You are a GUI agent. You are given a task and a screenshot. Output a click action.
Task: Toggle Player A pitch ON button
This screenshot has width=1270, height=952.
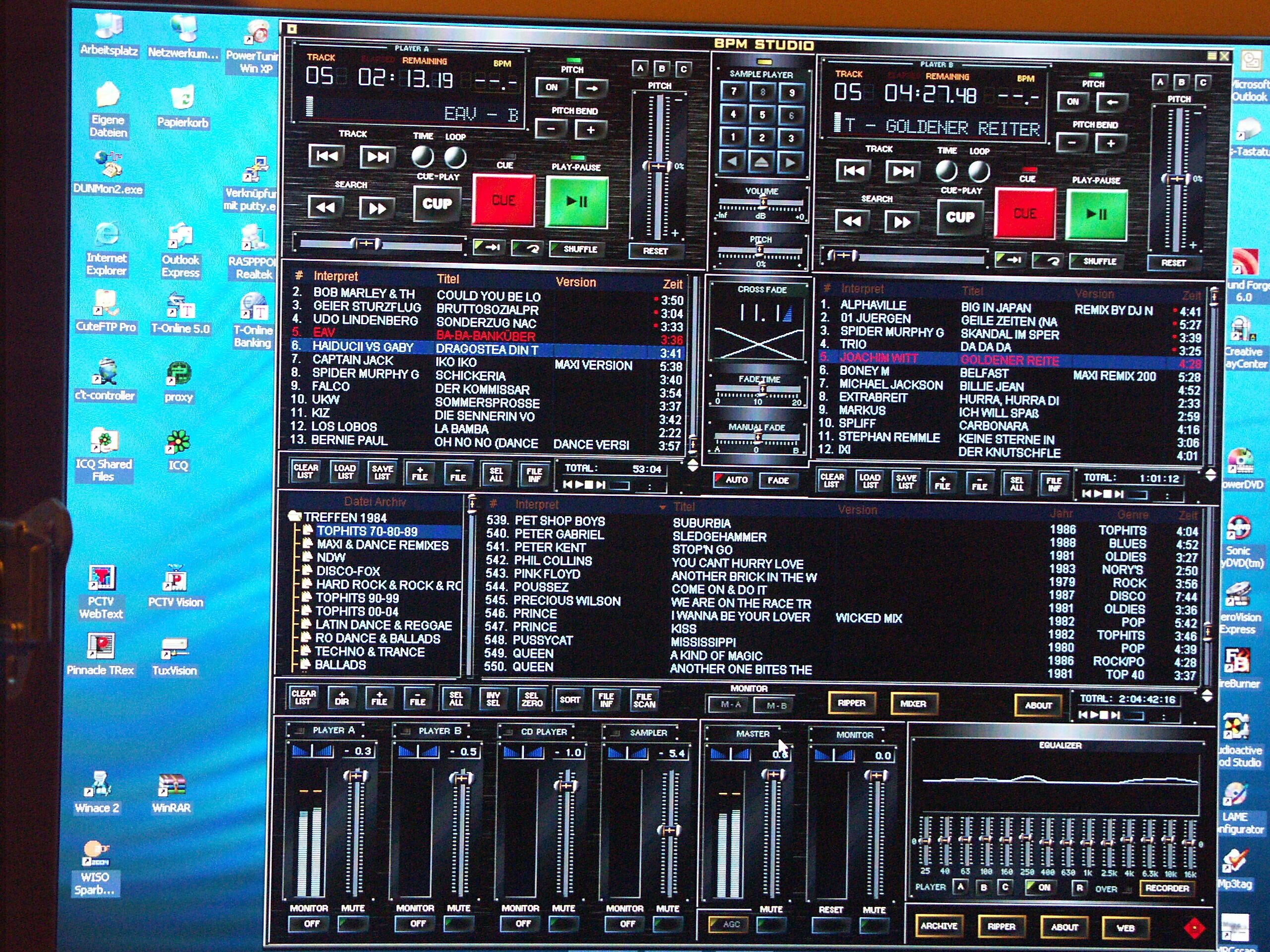[x=551, y=88]
